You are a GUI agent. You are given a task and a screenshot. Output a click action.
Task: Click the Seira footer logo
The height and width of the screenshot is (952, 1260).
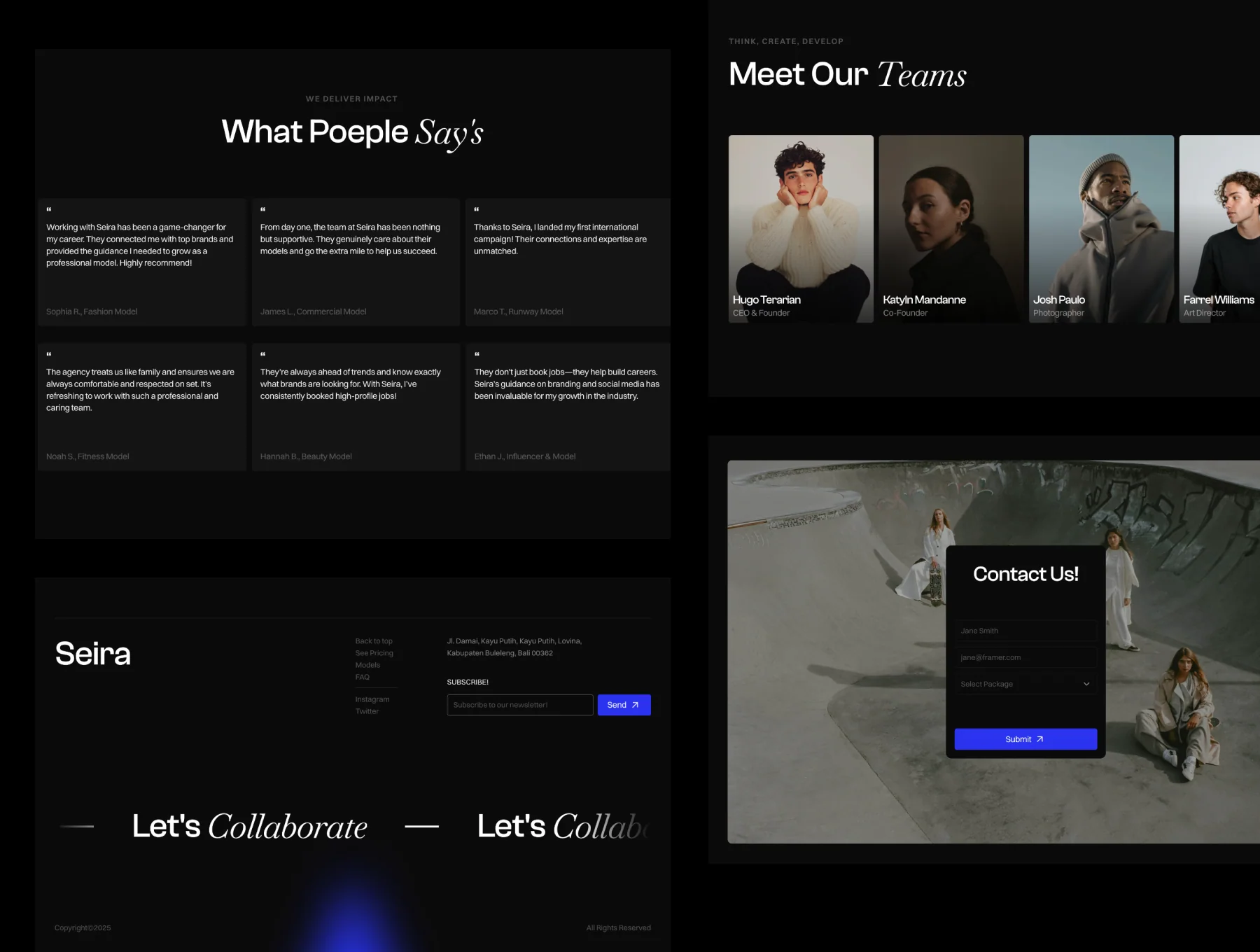(x=93, y=654)
